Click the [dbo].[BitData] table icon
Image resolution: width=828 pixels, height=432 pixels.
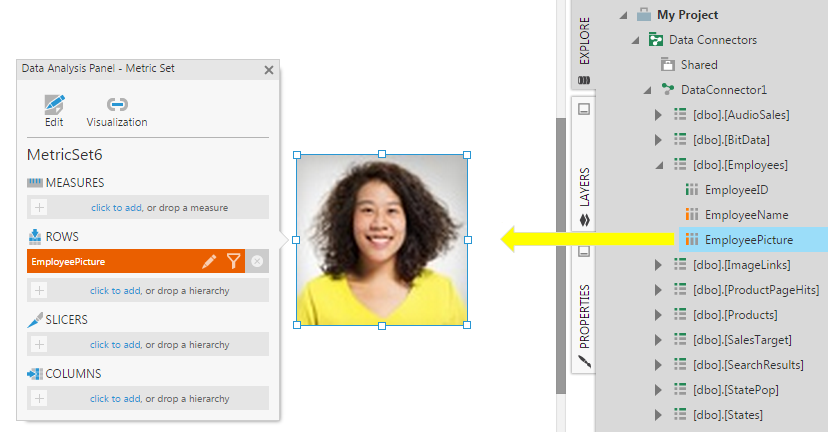680,139
